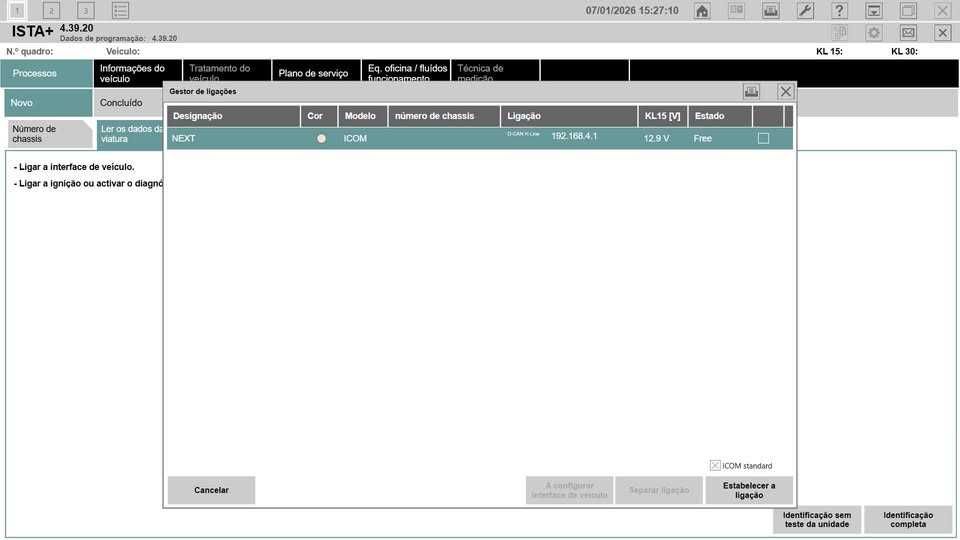960x540 pixels.
Task: Toggle the ICOM standard checkbox
Action: point(715,466)
